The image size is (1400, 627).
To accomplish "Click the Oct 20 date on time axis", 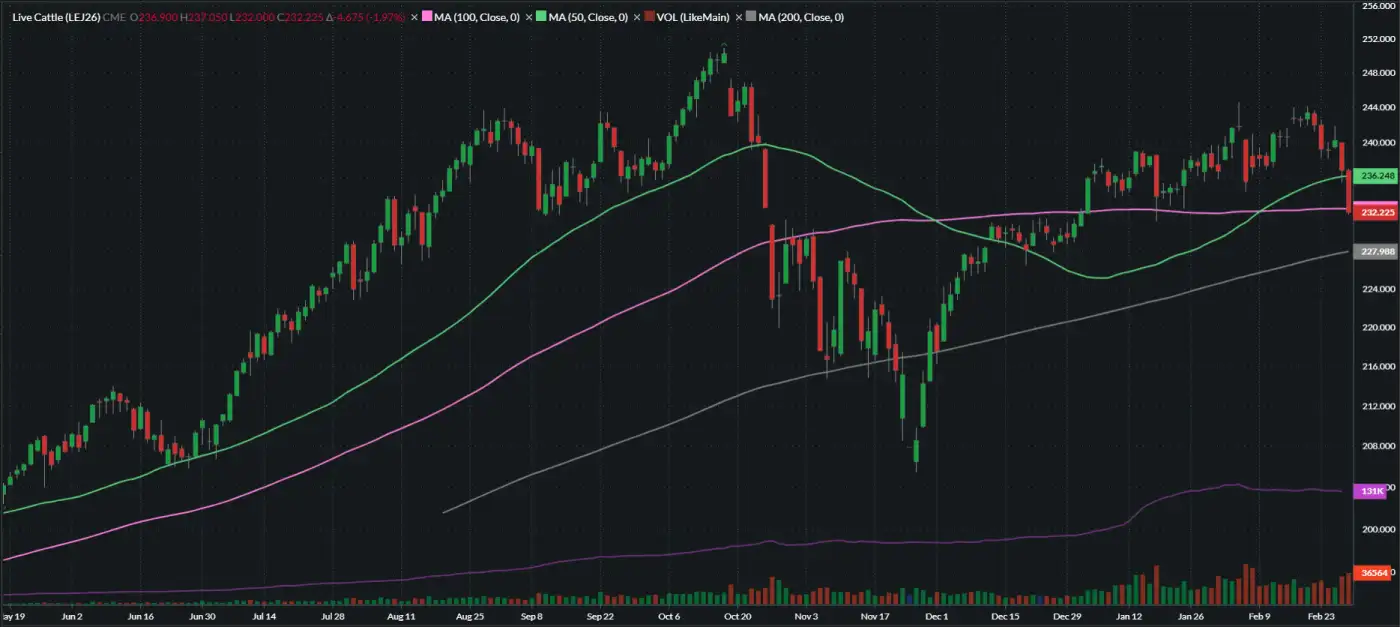I will (x=738, y=617).
